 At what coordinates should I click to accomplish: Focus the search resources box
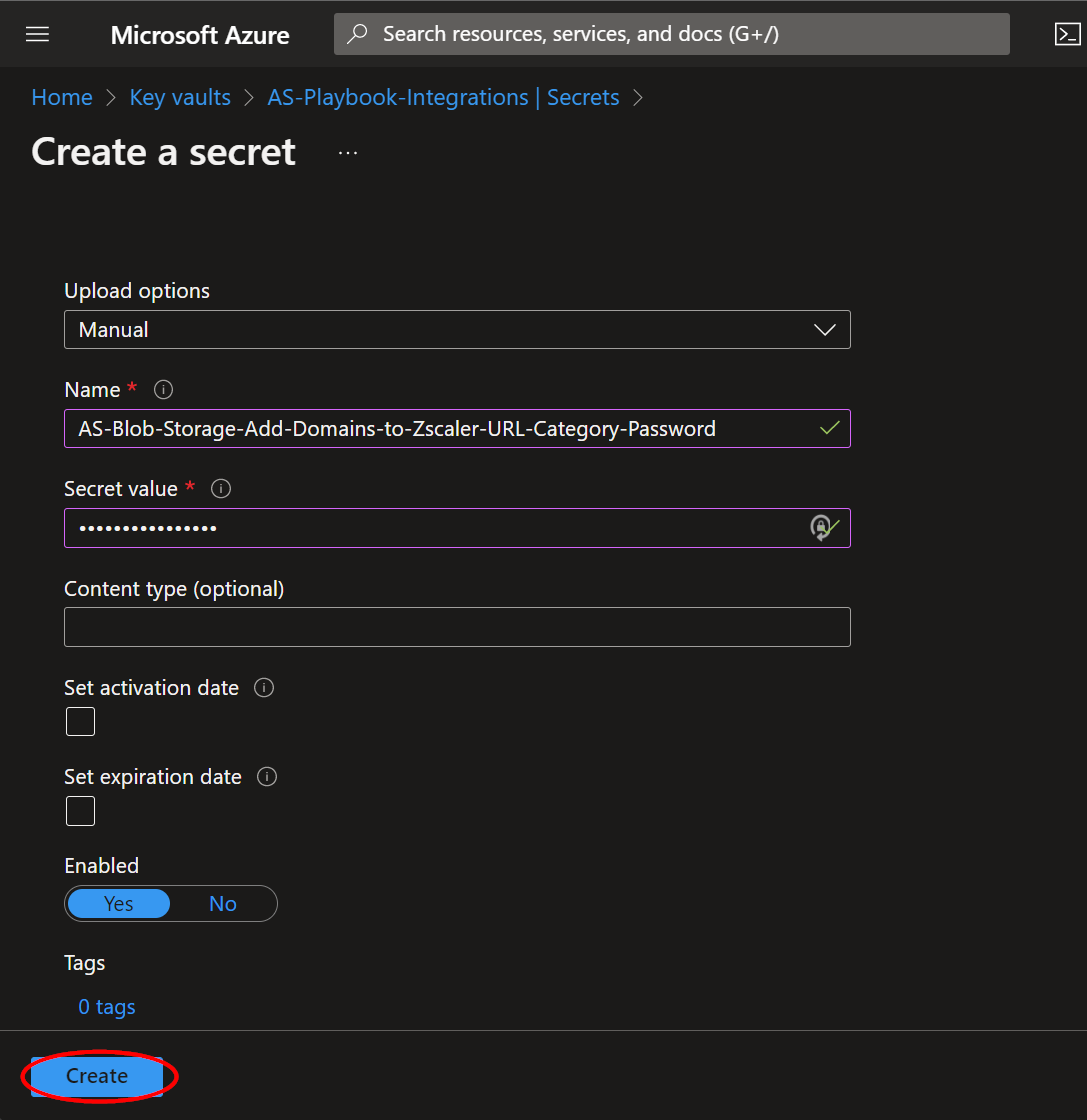(x=671, y=34)
